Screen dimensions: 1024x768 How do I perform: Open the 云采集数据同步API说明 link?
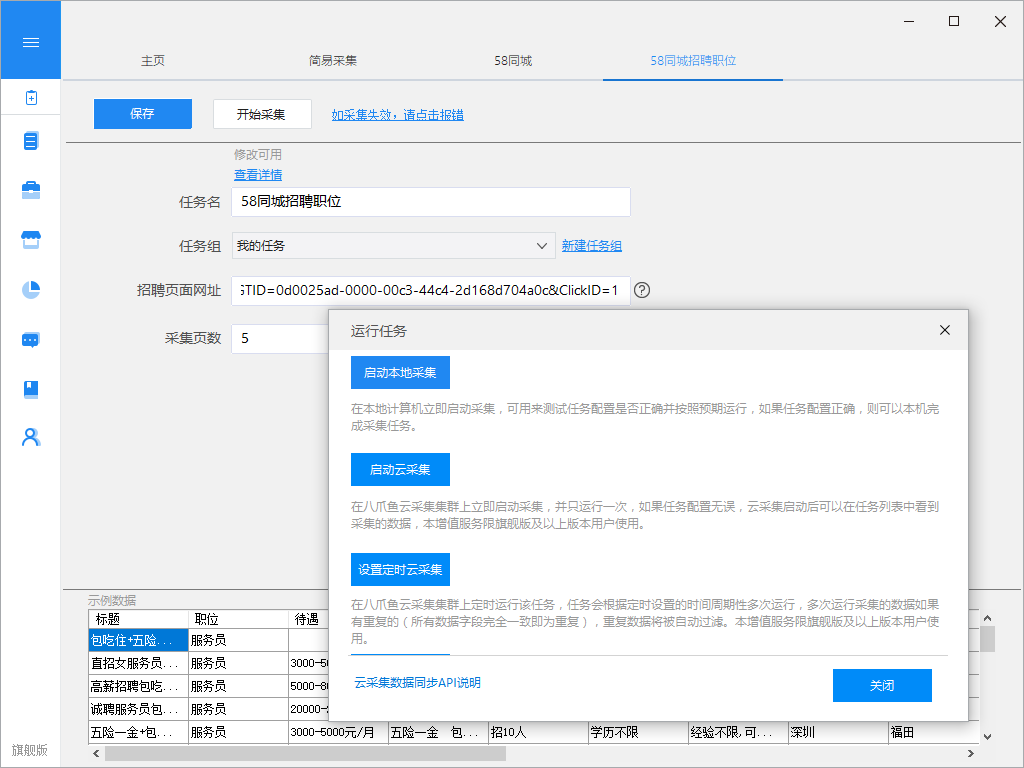(417, 682)
